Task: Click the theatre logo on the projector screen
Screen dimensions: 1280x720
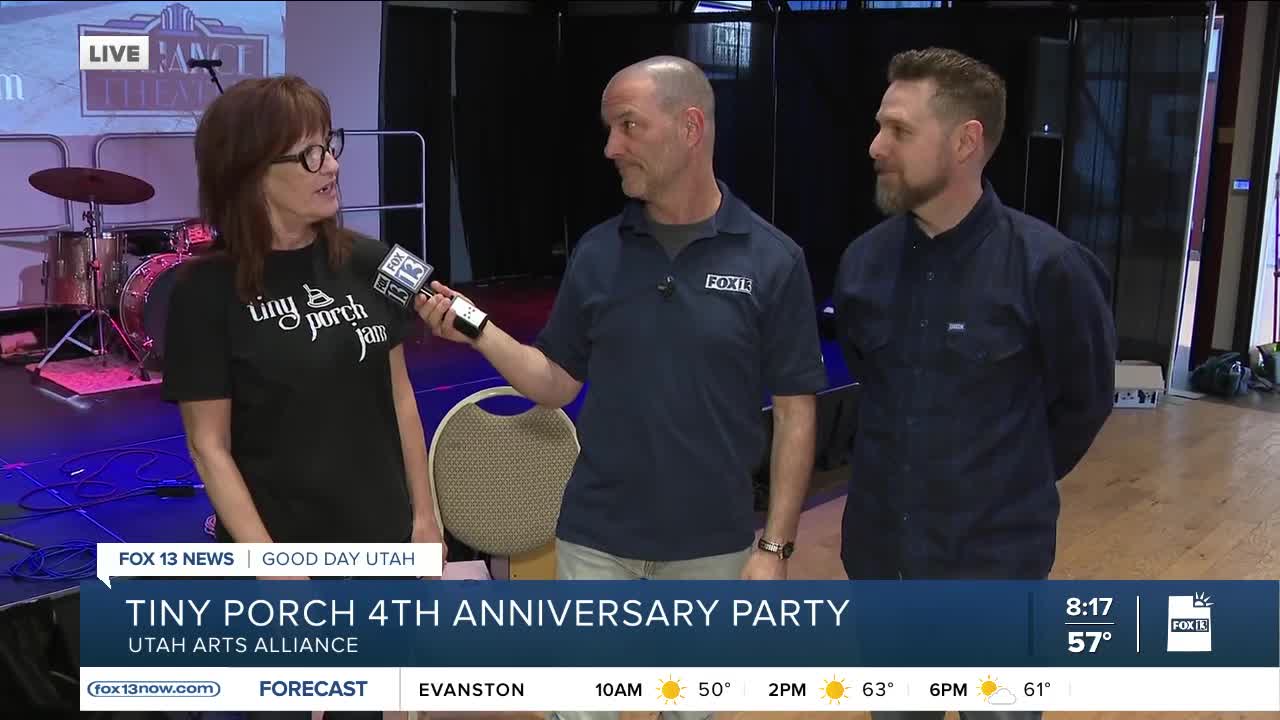Action: [175, 62]
